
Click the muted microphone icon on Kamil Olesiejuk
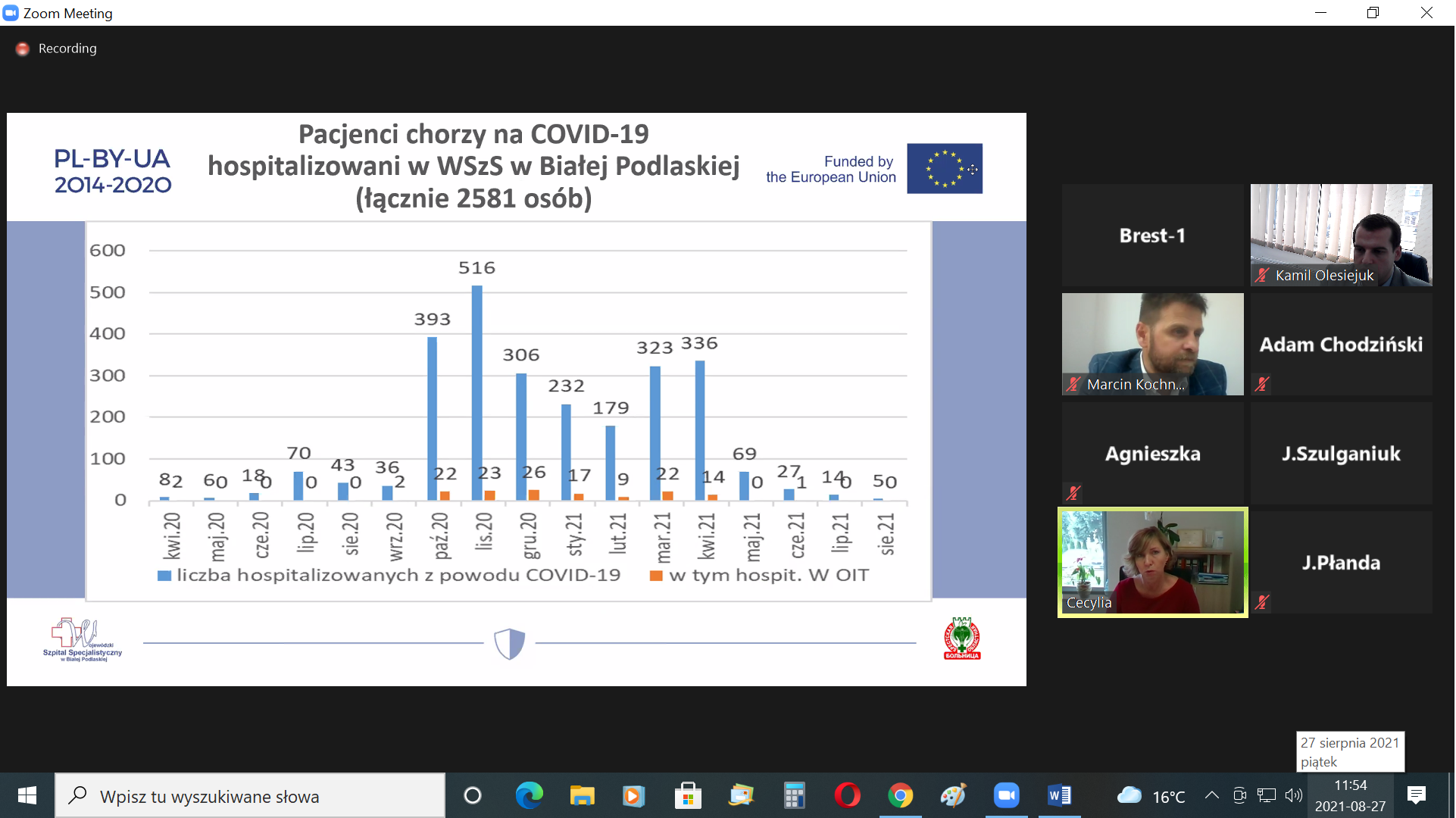coord(1262,275)
